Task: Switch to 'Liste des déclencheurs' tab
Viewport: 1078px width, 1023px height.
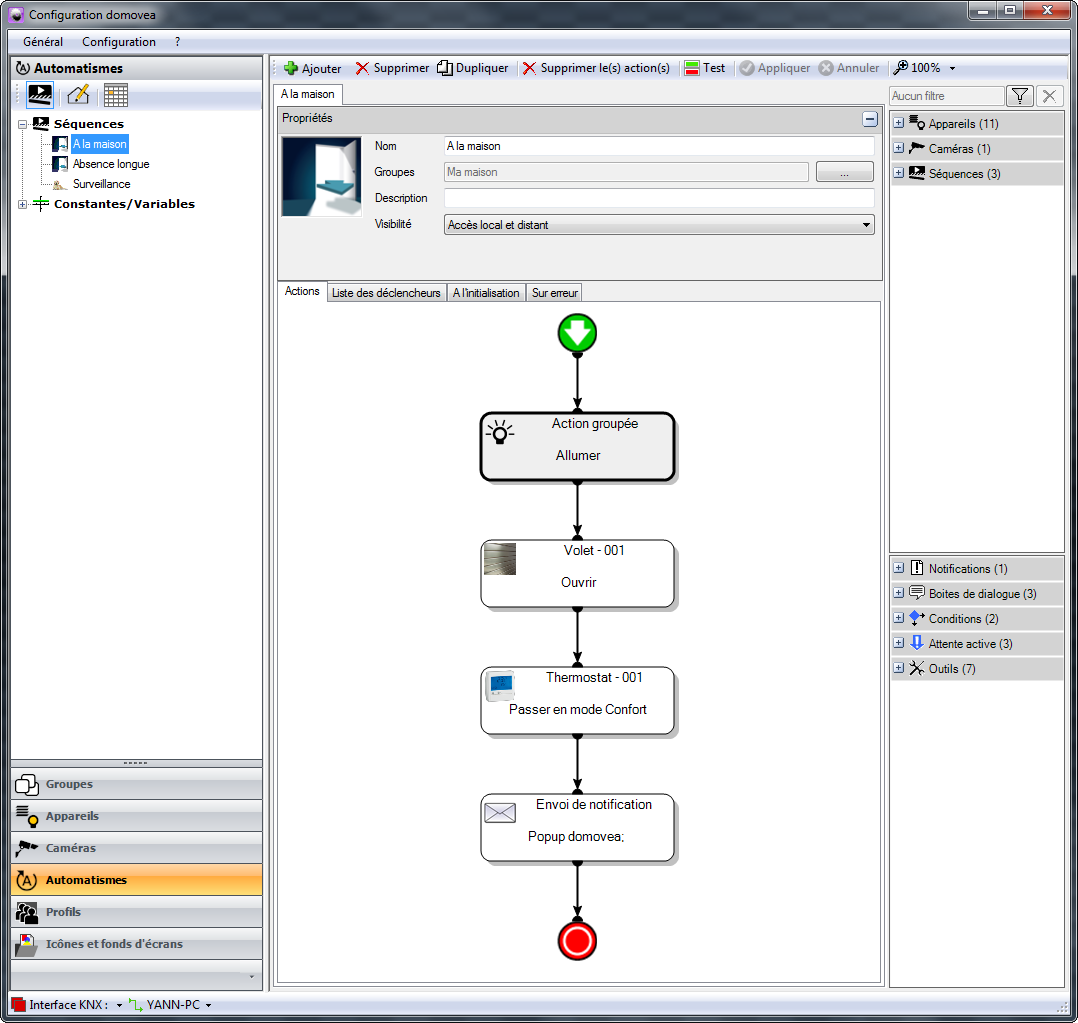Action: tap(386, 293)
